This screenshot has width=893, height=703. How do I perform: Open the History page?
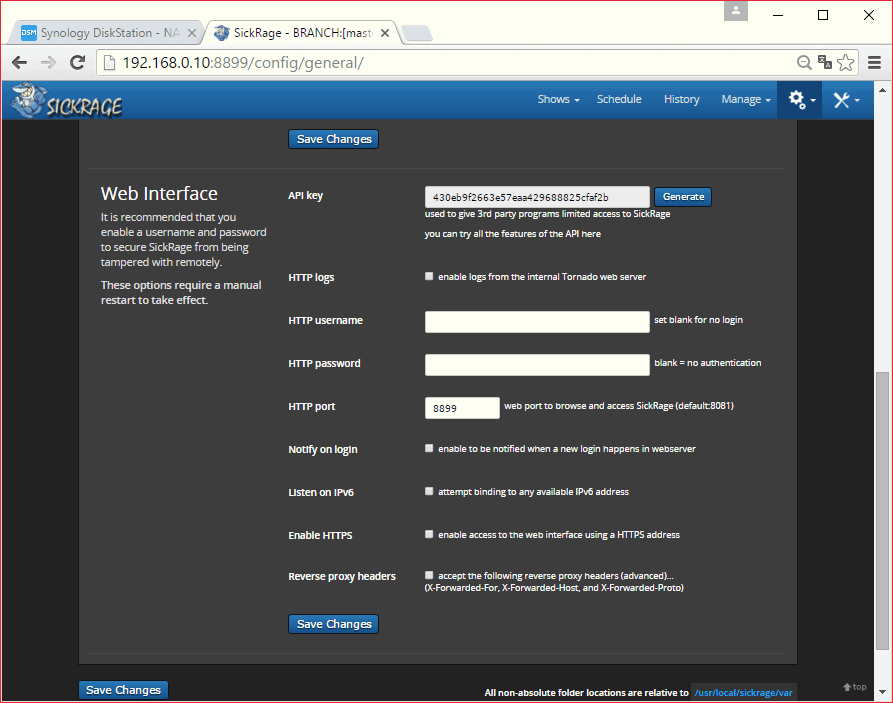pos(681,99)
